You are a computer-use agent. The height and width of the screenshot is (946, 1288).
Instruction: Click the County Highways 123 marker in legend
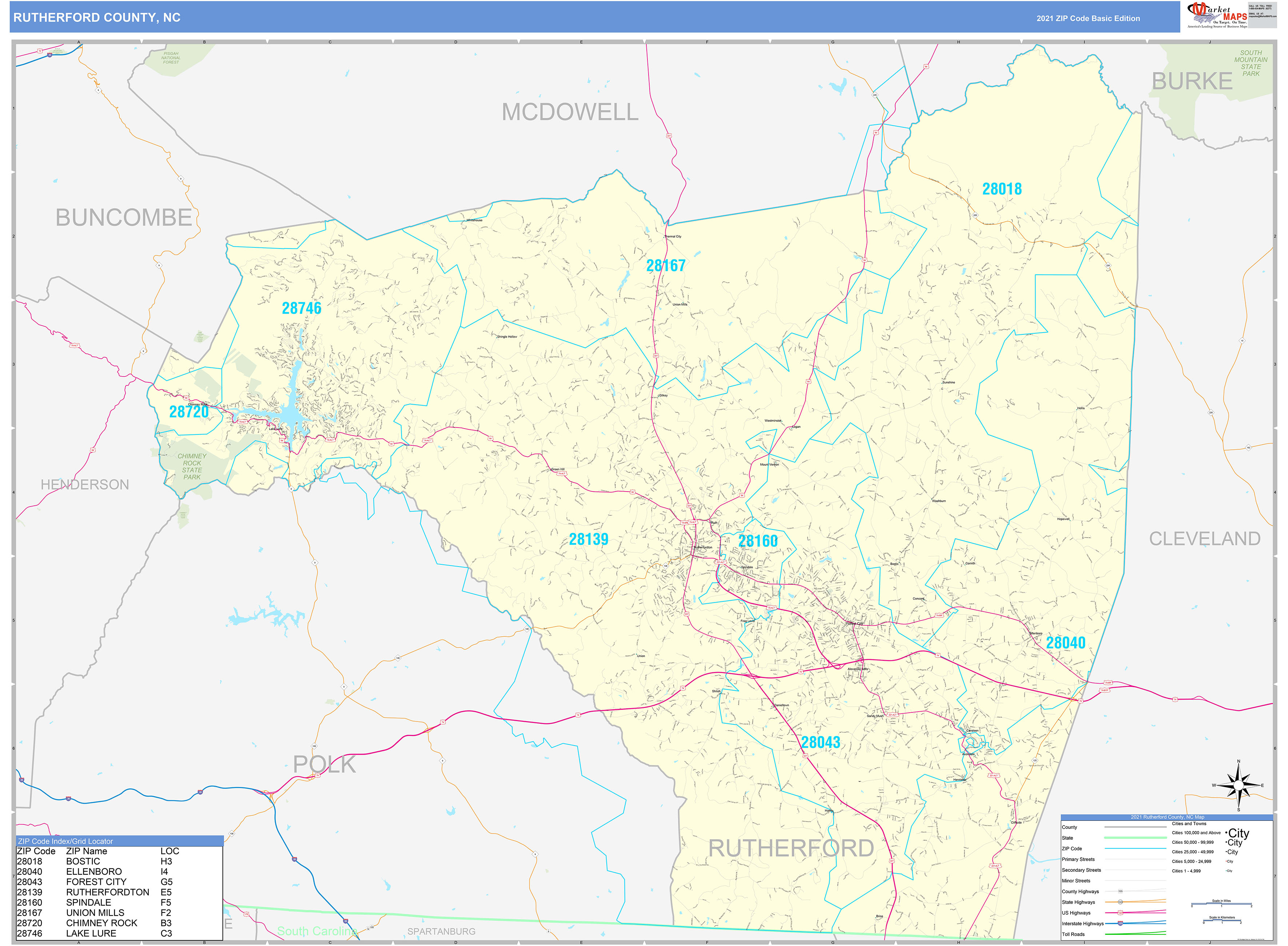point(1121,891)
